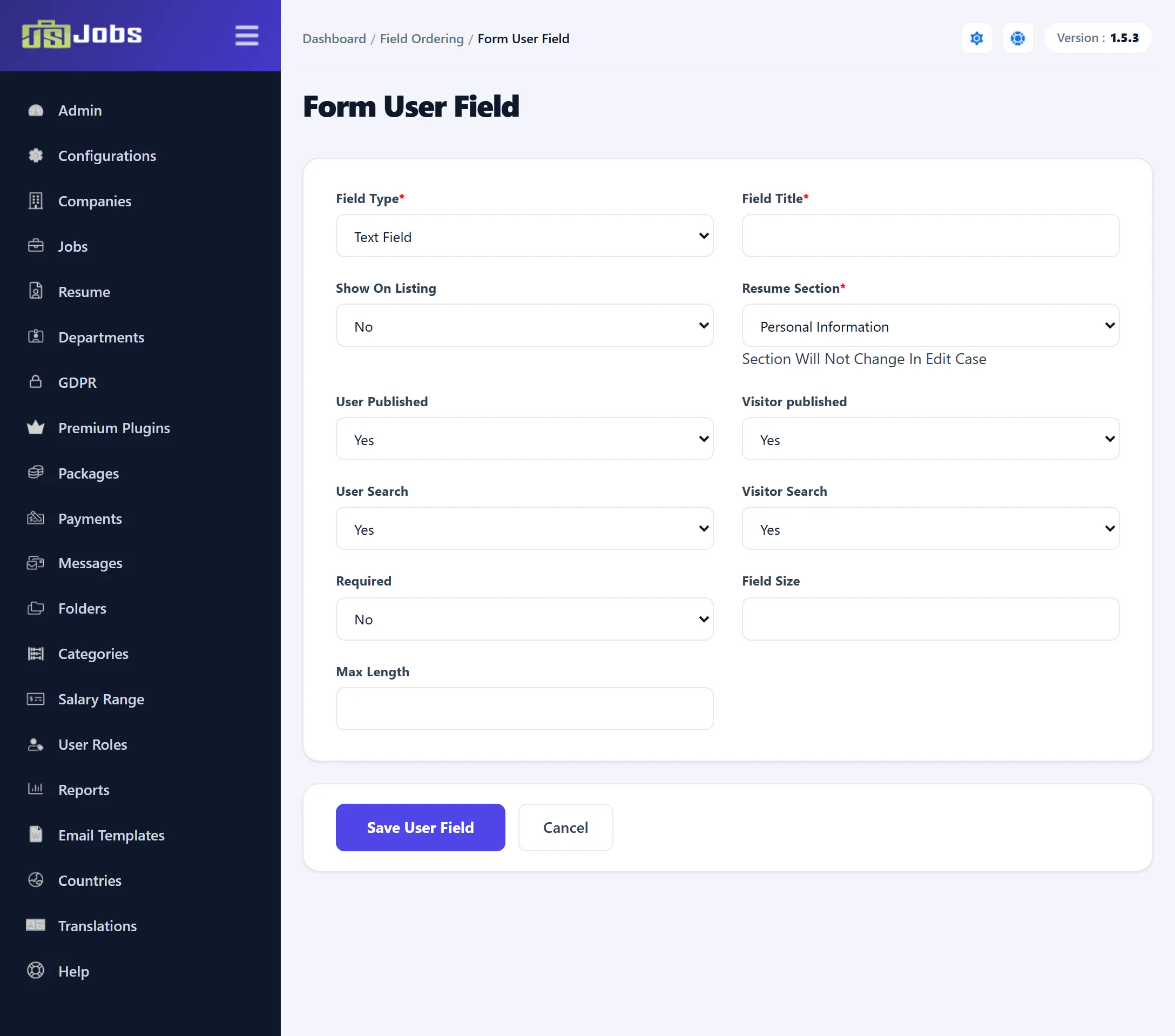Open the lifebuoy support icon in header
Viewport: 1175px width, 1036px height.
(x=1017, y=38)
